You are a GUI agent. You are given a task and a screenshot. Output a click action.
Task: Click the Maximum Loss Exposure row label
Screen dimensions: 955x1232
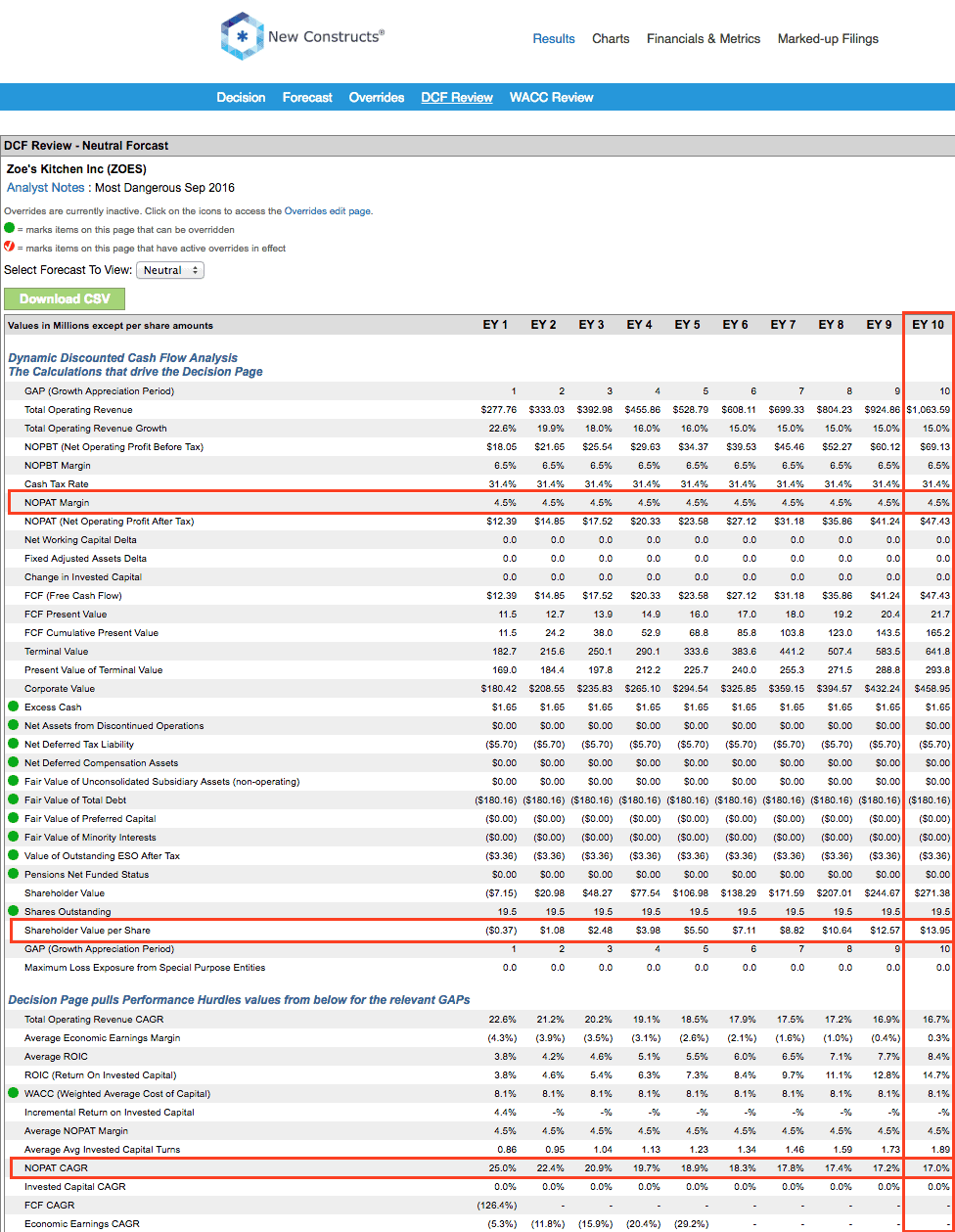(x=145, y=967)
